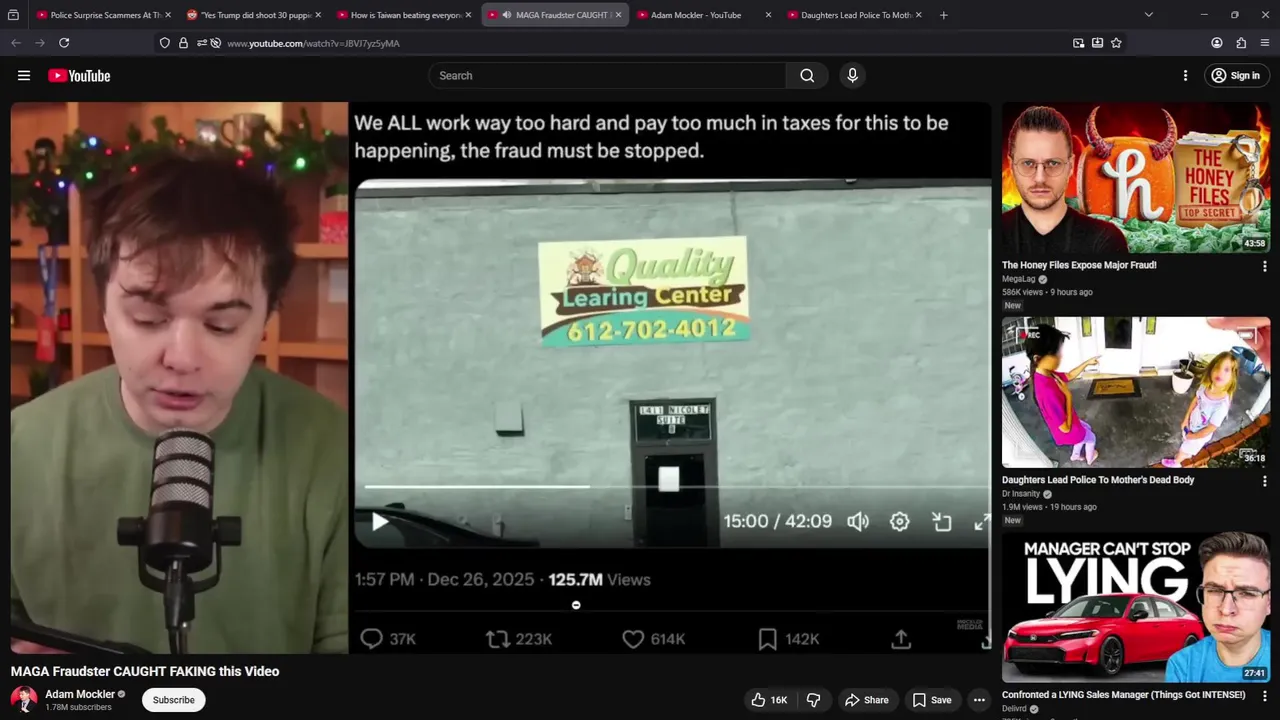Close the Police Surprise Scammers tab
Viewport: 1280px width, 720px height.
167,15
